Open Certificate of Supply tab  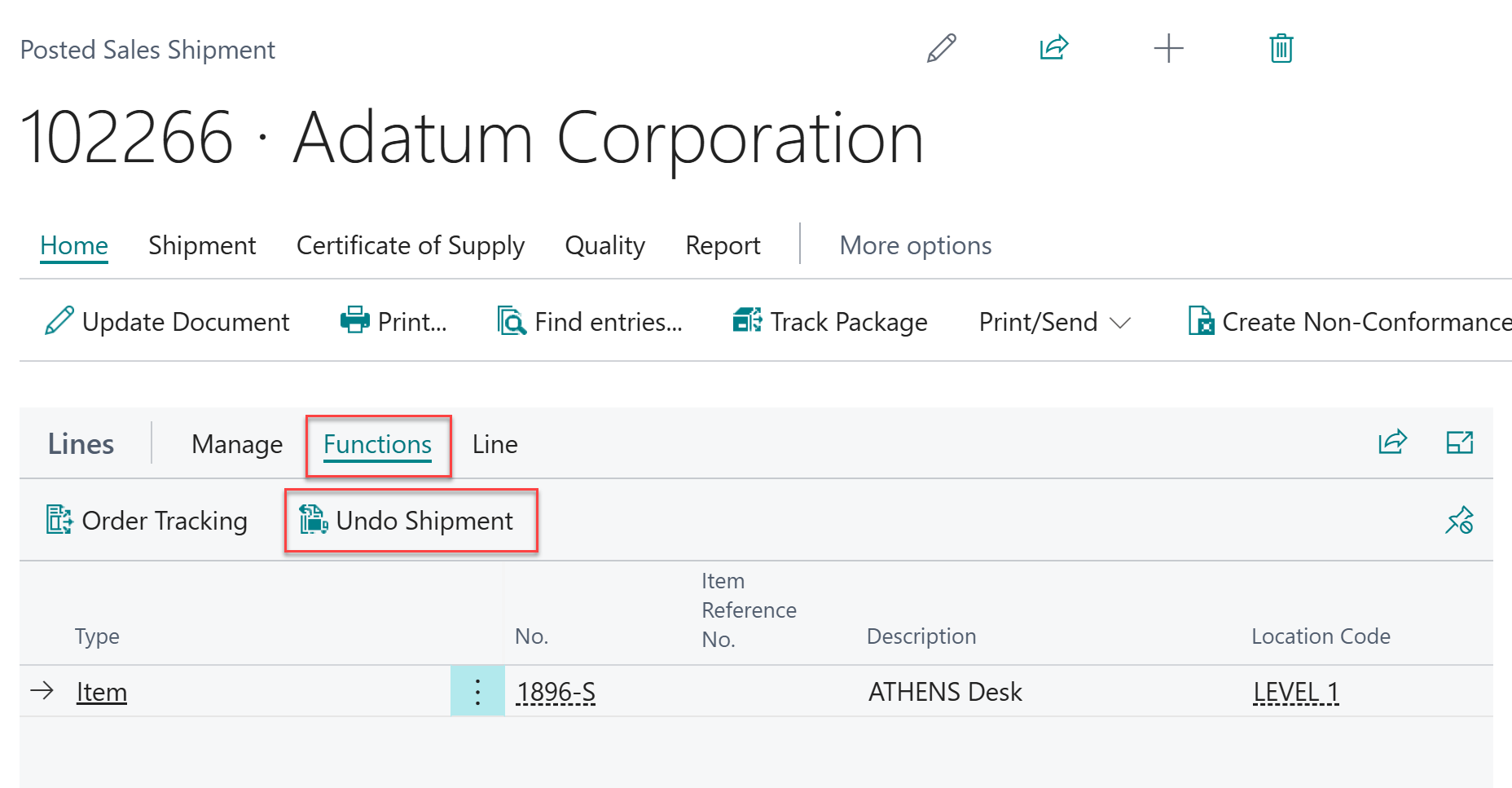coord(411,245)
